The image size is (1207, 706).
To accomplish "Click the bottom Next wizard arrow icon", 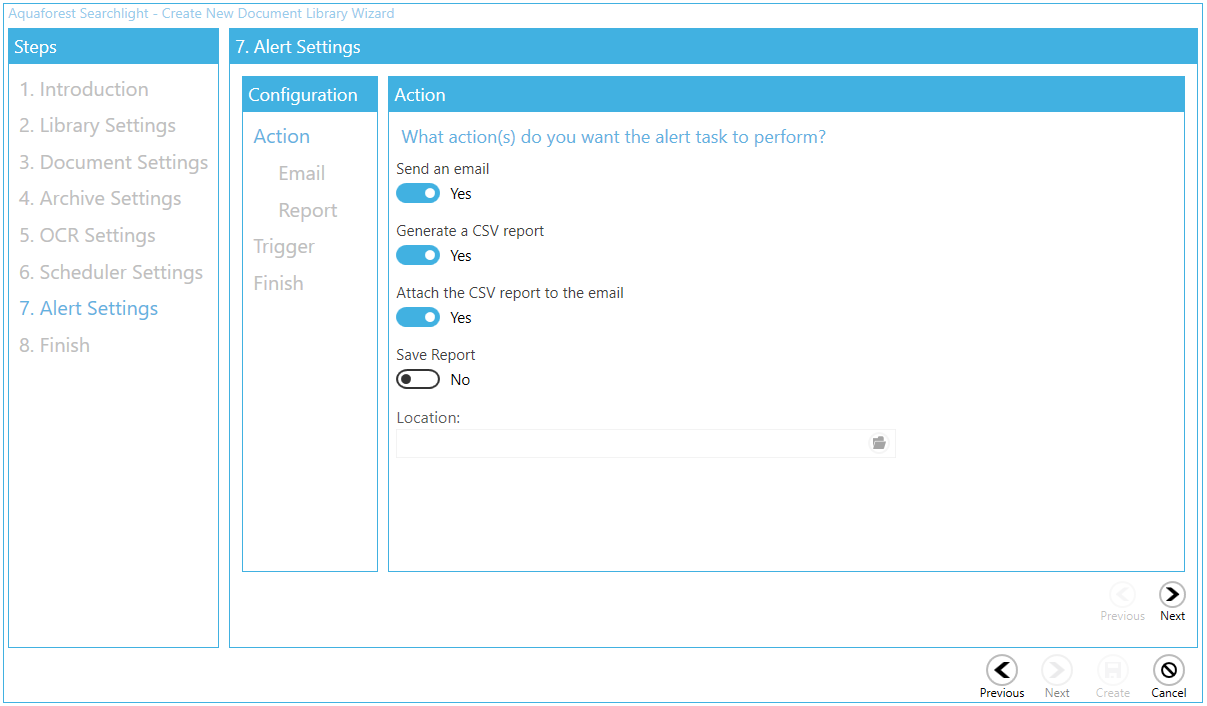I will coord(1057,670).
